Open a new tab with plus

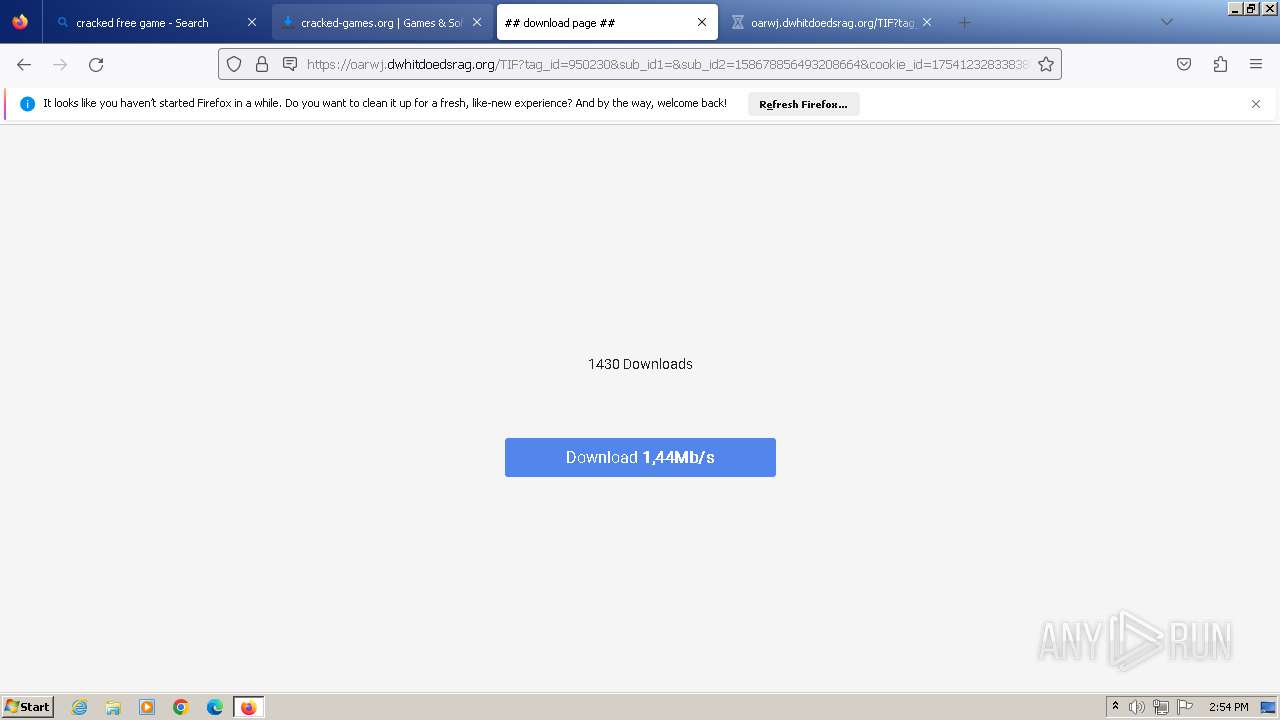(964, 22)
